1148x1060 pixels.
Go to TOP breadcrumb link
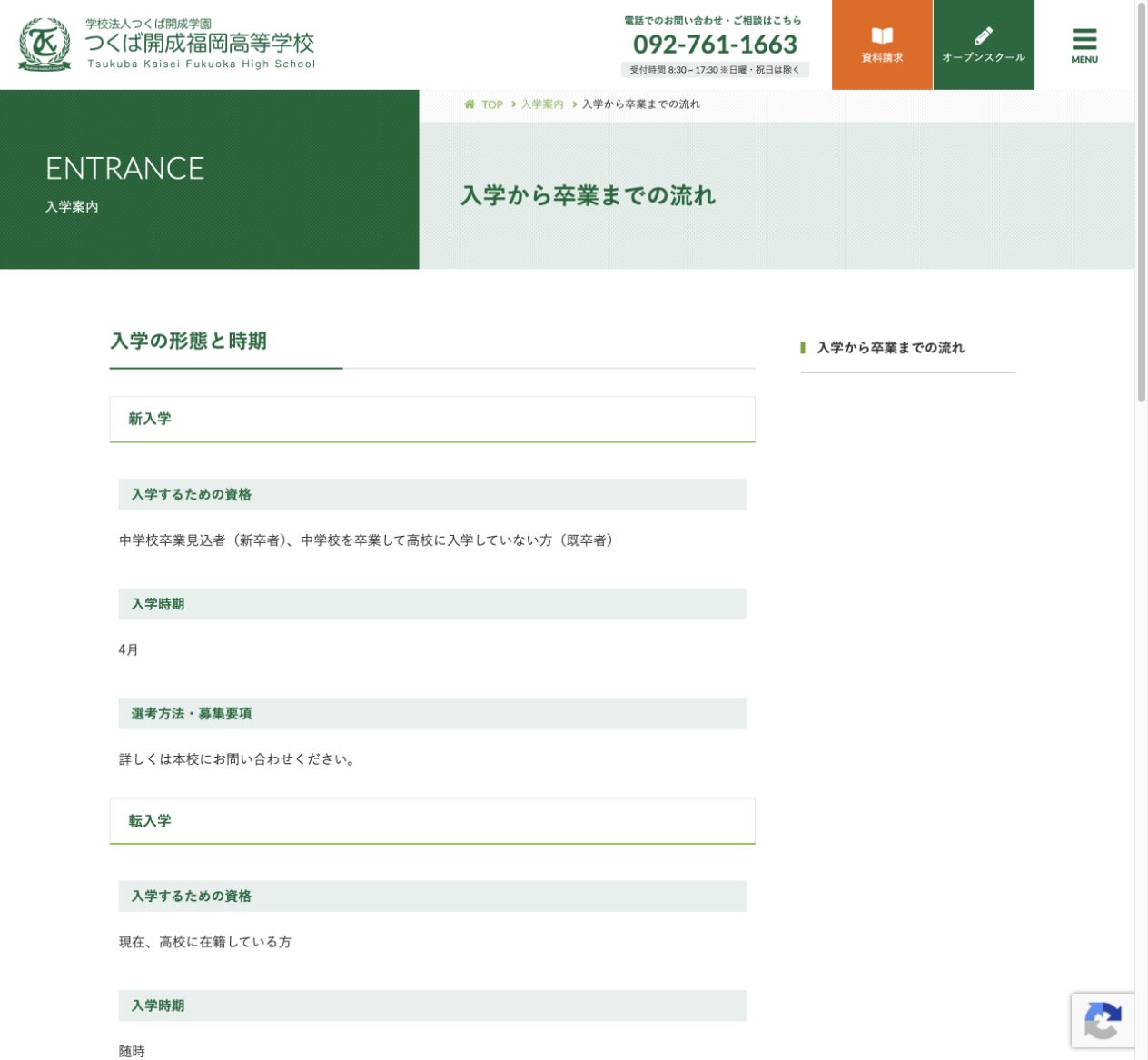coord(492,104)
